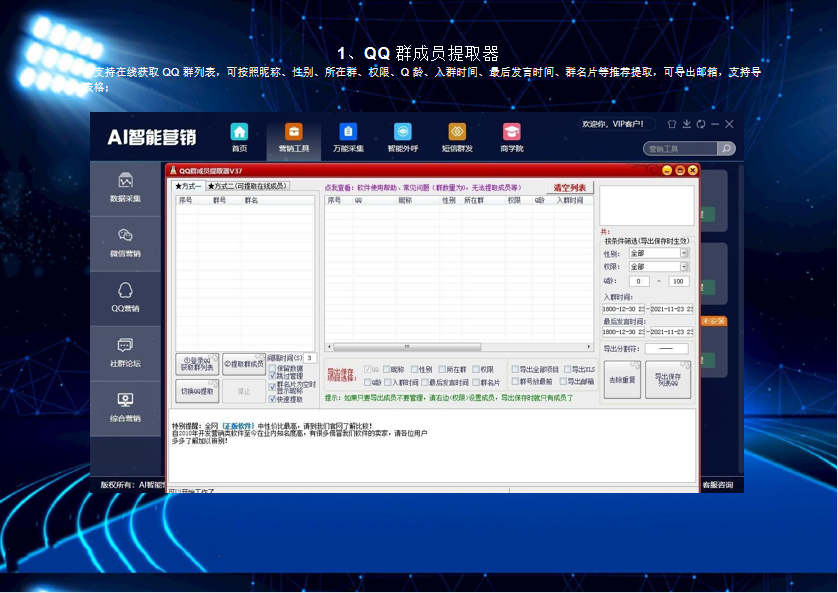Enable the 性别 export checkbox
The width and height of the screenshot is (838, 593).
414,369
